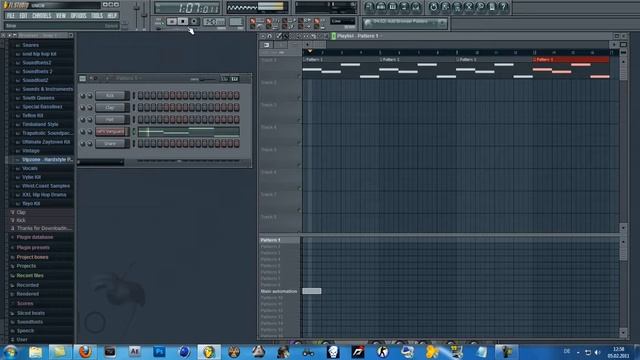640x360 pixels.
Task: Open the VIEW menu
Action: [x=60, y=16]
